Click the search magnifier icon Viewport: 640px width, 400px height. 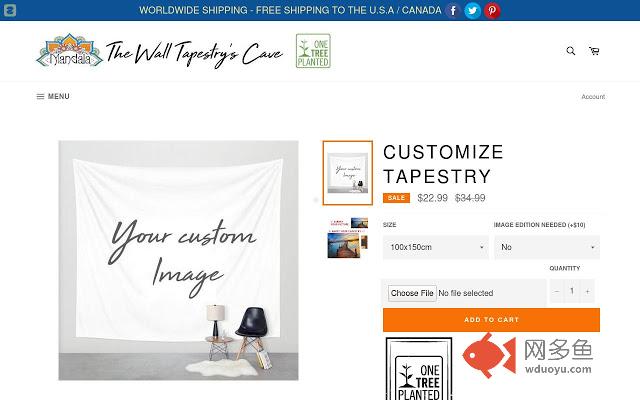point(571,51)
